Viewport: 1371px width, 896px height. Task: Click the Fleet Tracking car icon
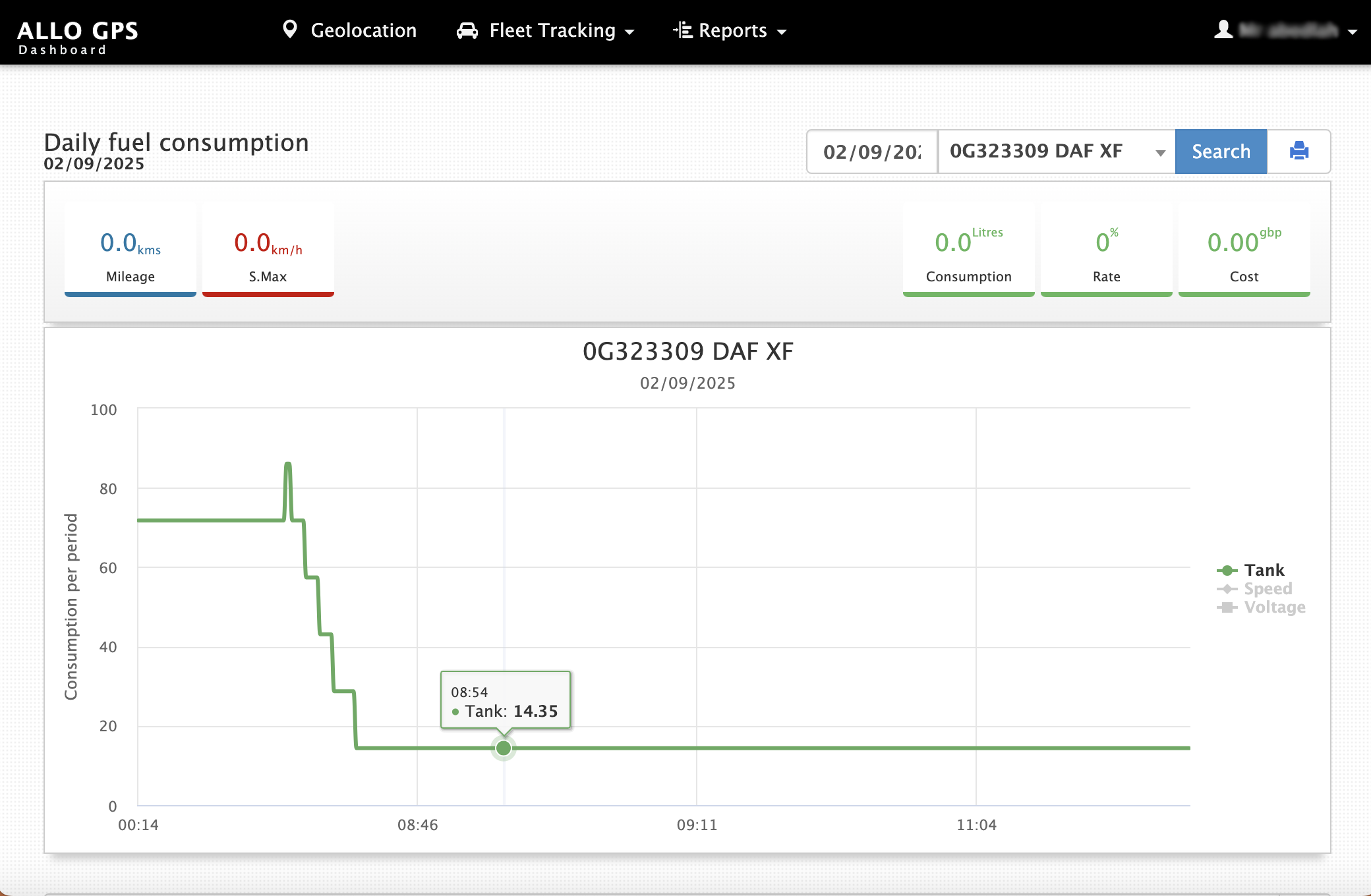tap(467, 31)
